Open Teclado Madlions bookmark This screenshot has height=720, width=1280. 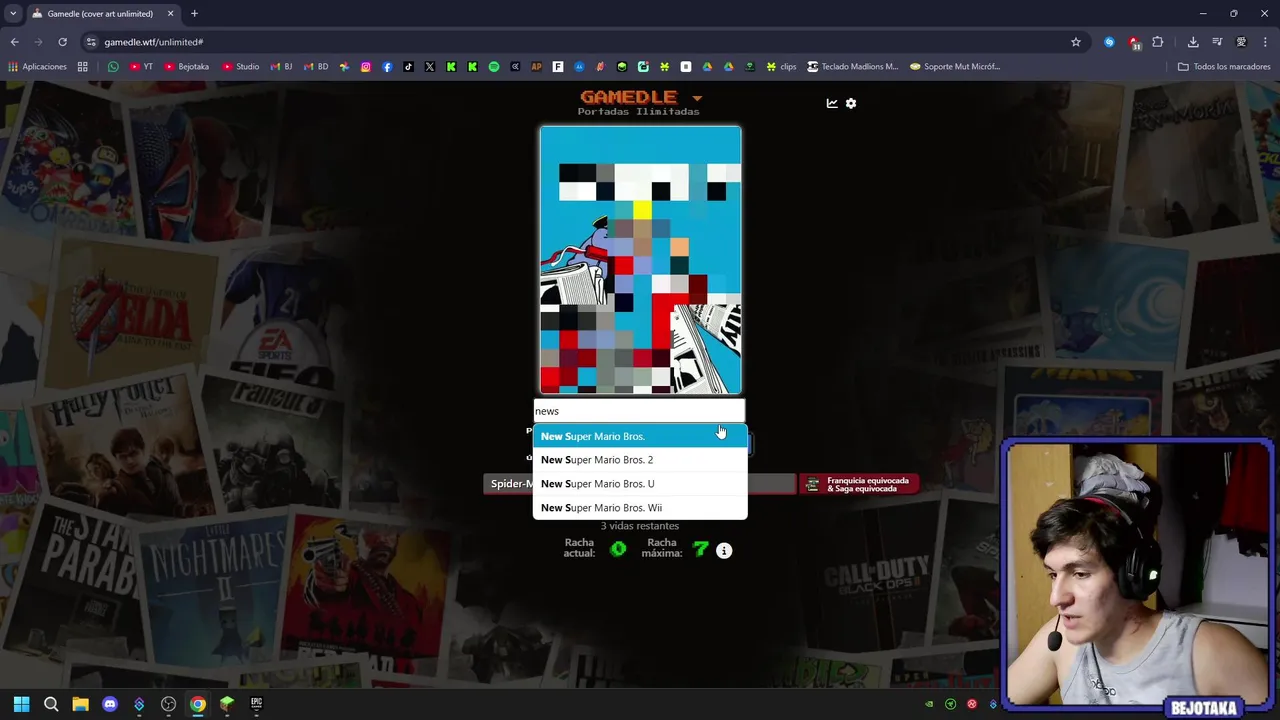[852, 67]
